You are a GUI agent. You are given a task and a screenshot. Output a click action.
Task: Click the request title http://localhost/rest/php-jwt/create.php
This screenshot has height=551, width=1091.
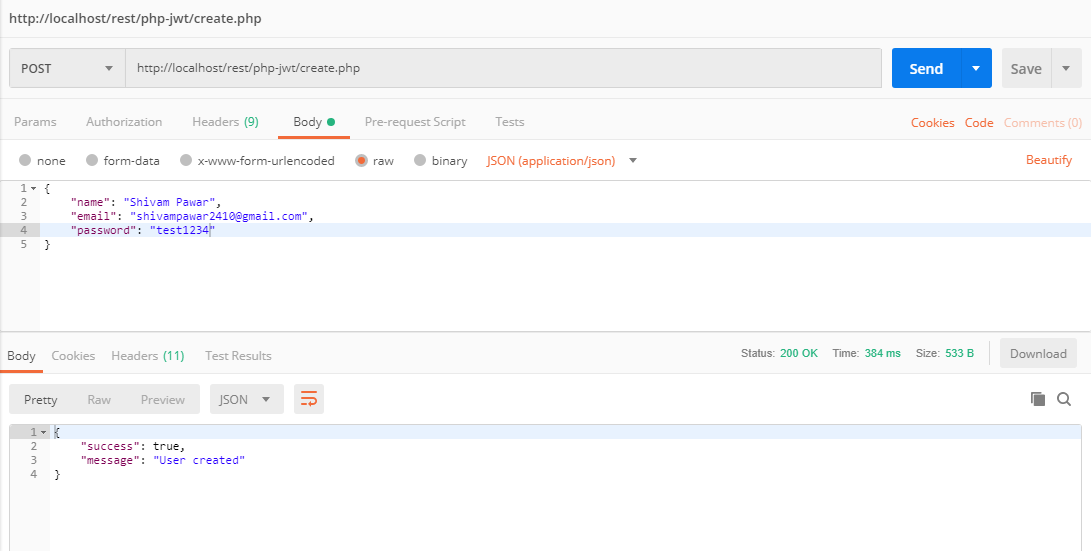pyautogui.click(x=135, y=19)
